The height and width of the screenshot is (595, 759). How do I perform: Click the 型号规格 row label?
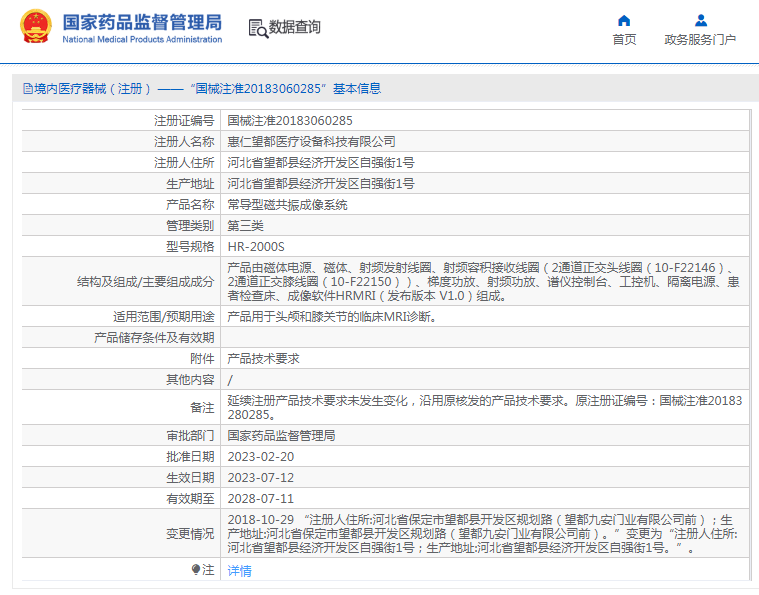(190, 247)
